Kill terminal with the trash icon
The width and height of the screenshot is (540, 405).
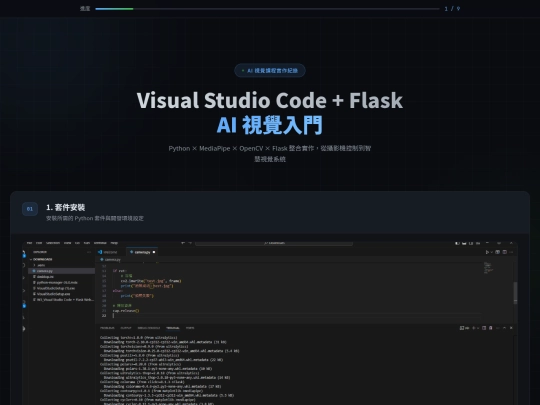pyautogui.click(x=490, y=328)
